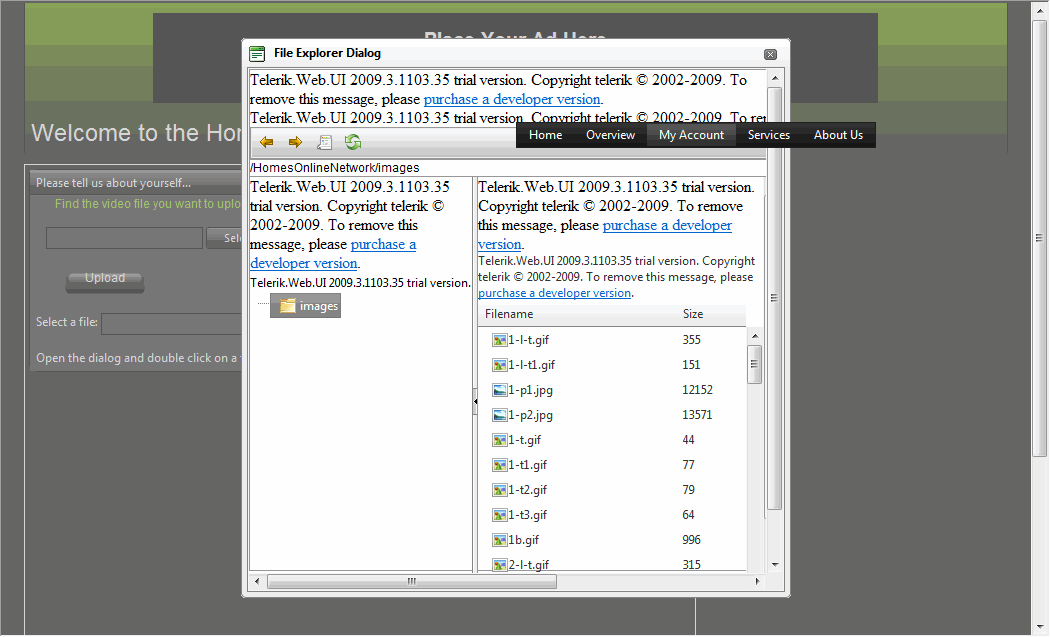Sort by the Size column header

pos(693,314)
